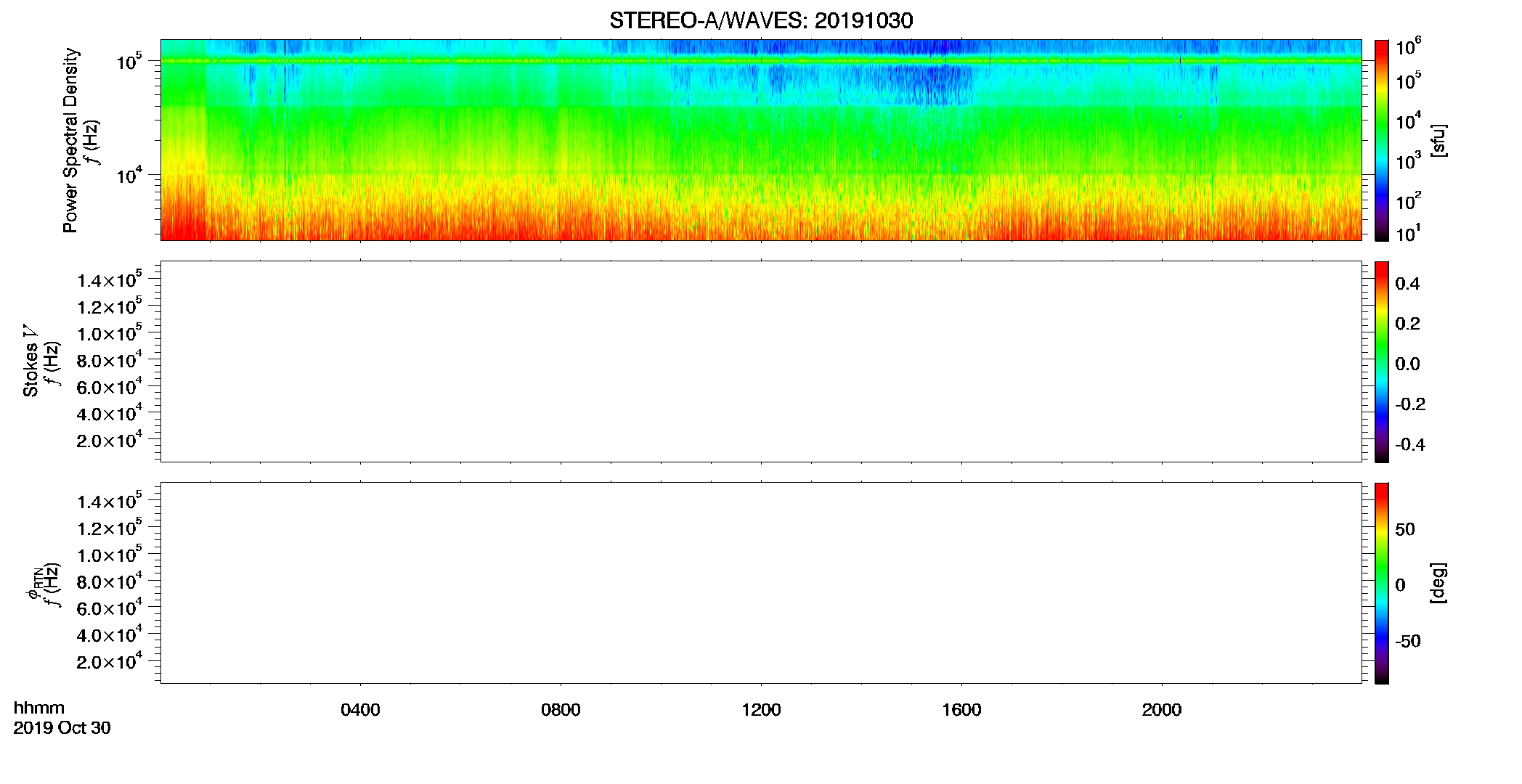Screen dimensions: 1522x784
Task: Click the [sfu] colorbar unit label
Action: 1438,140
